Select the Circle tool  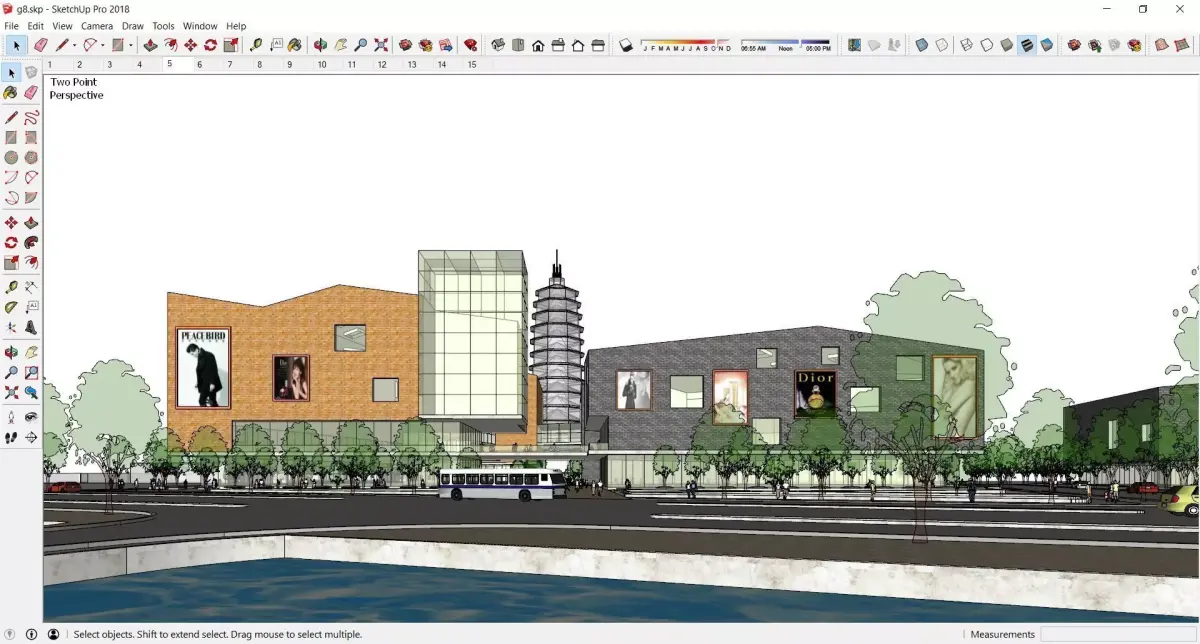[11, 157]
